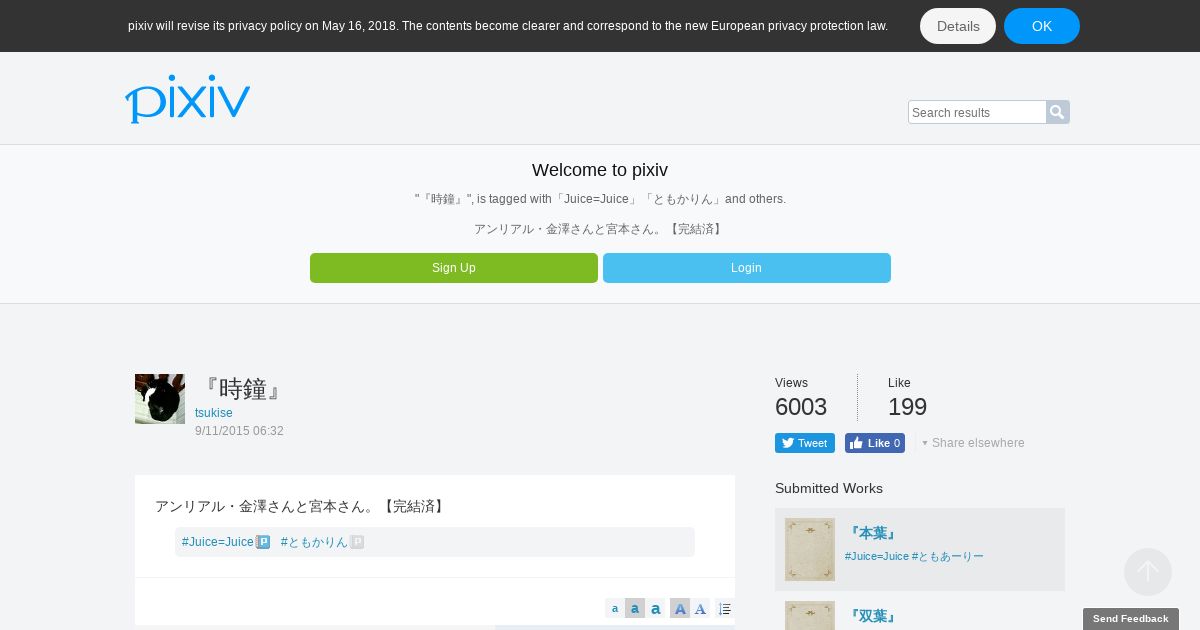Click the date 9/11/2015 06:32
The image size is (1200, 630).
239,431
